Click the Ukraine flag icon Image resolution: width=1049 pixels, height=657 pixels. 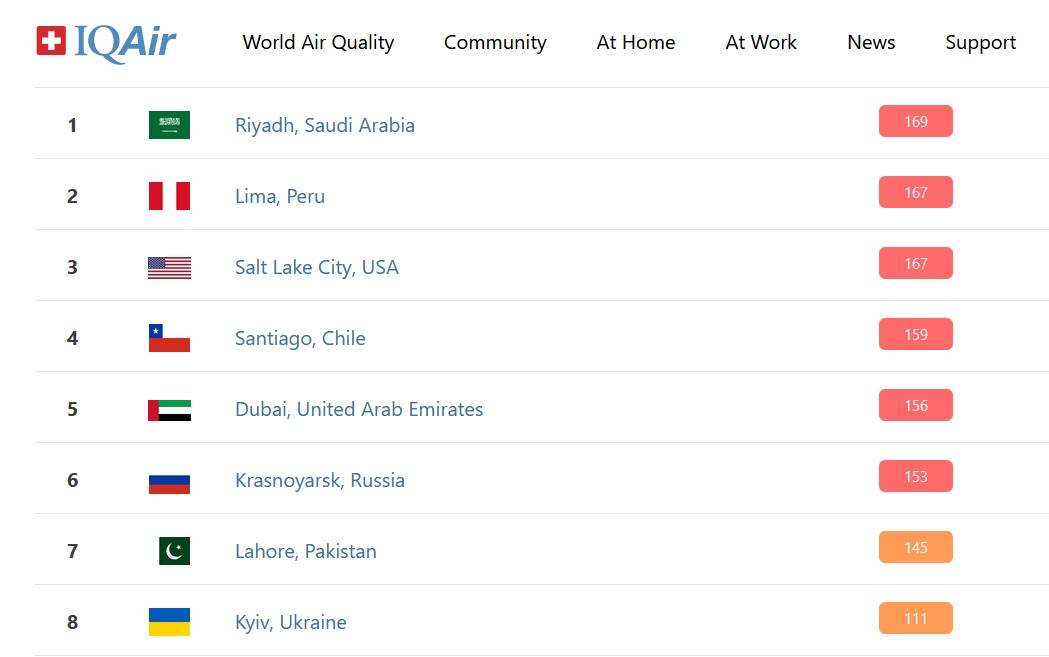coord(169,622)
